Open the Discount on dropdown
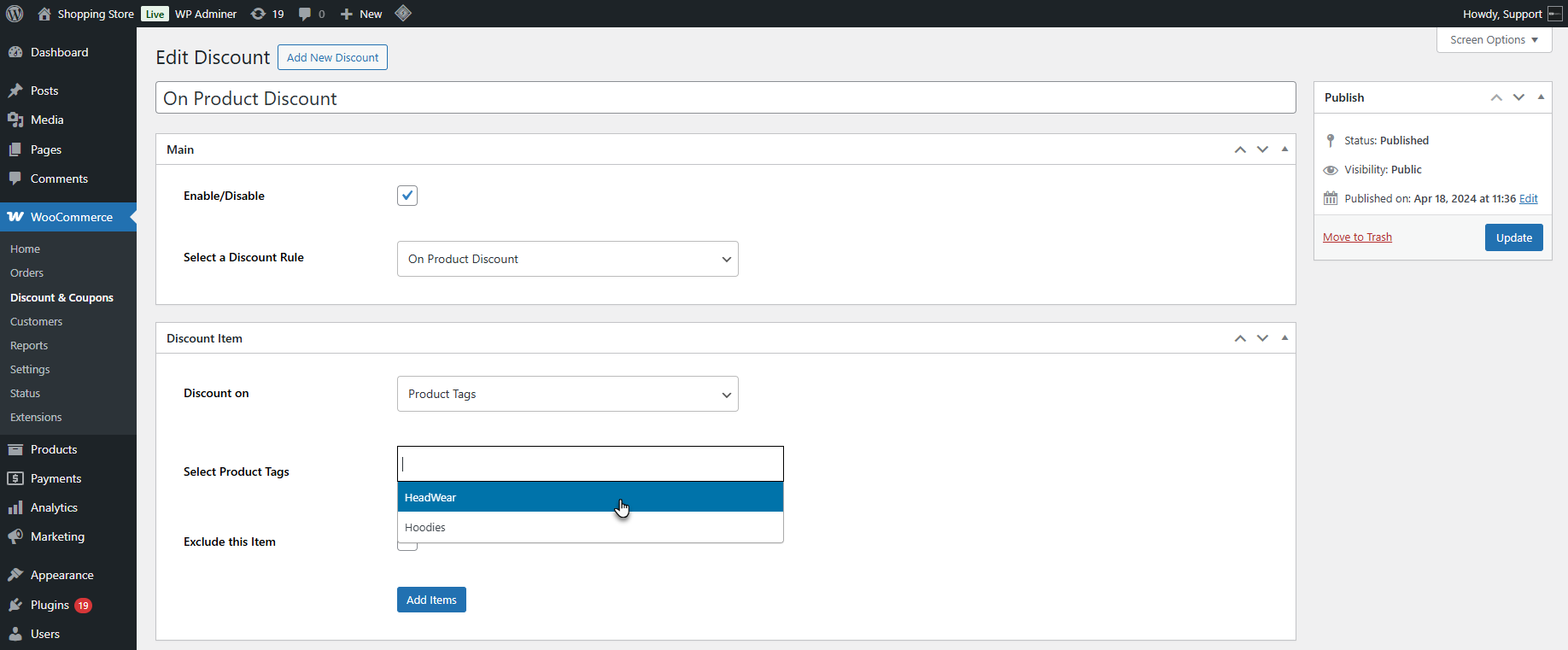This screenshot has height=650, width=1568. point(567,394)
